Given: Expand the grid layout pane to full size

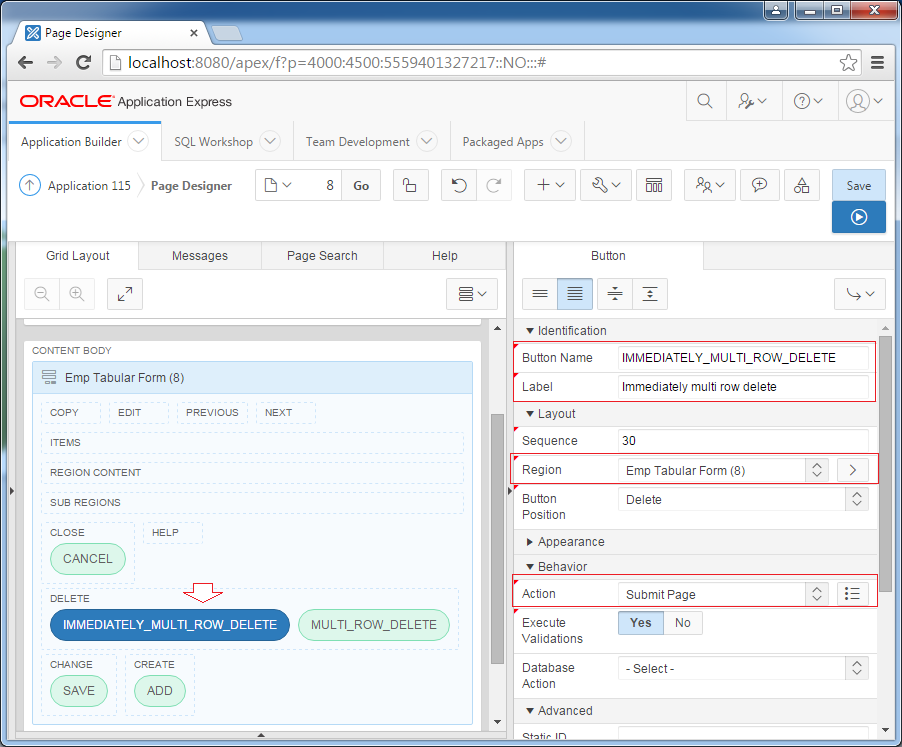Looking at the screenshot, I should click(125, 294).
